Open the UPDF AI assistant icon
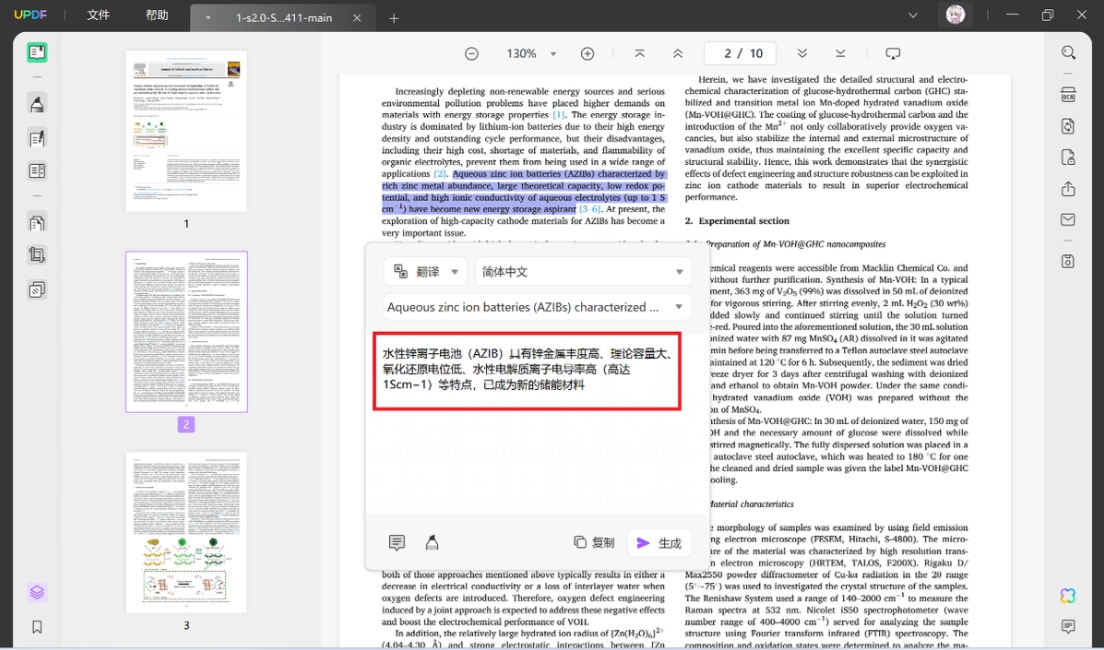The height and width of the screenshot is (650, 1104). [1068, 596]
